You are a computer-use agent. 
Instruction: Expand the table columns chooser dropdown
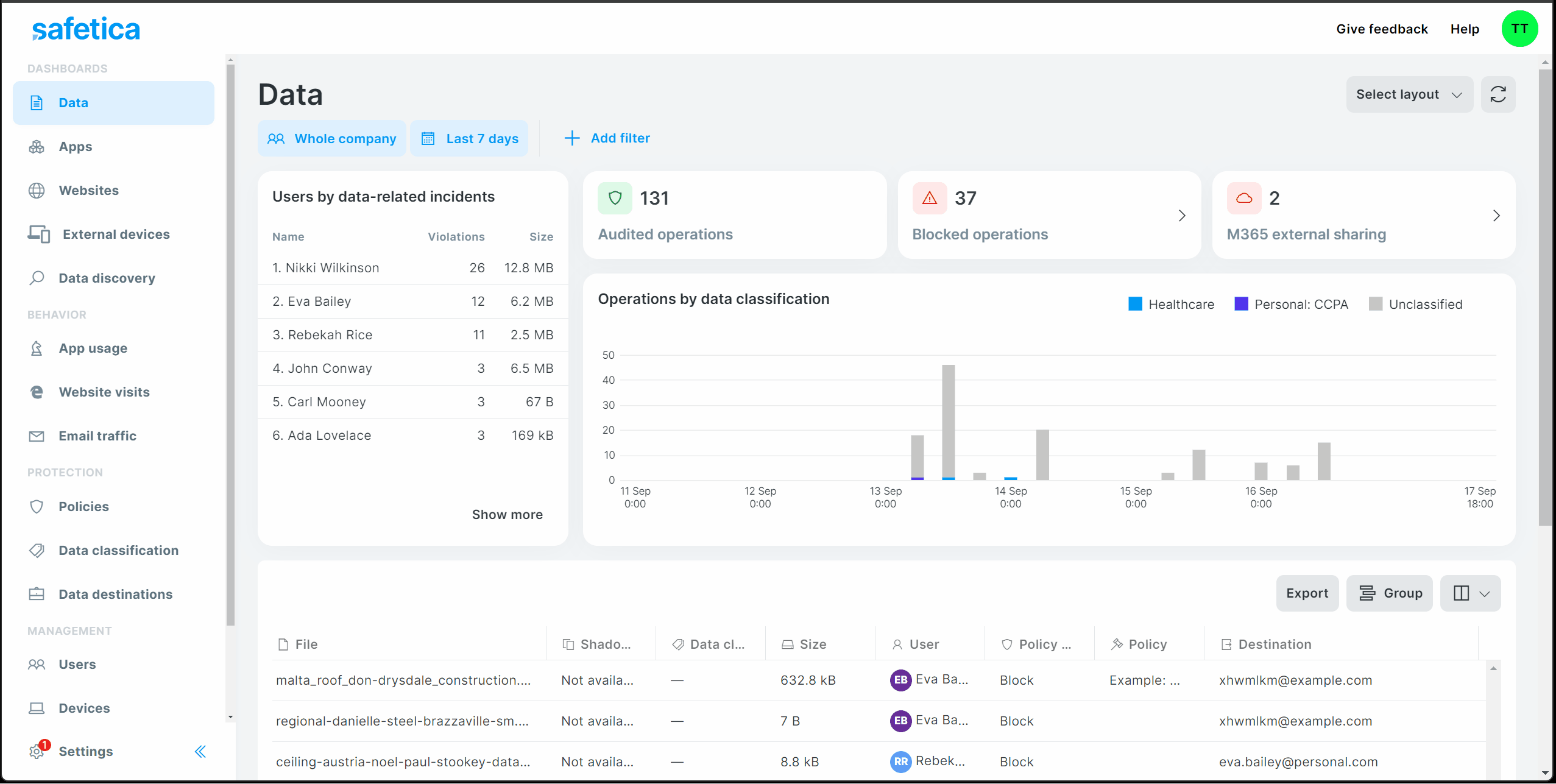pyautogui.click(x=1470, y=593)
